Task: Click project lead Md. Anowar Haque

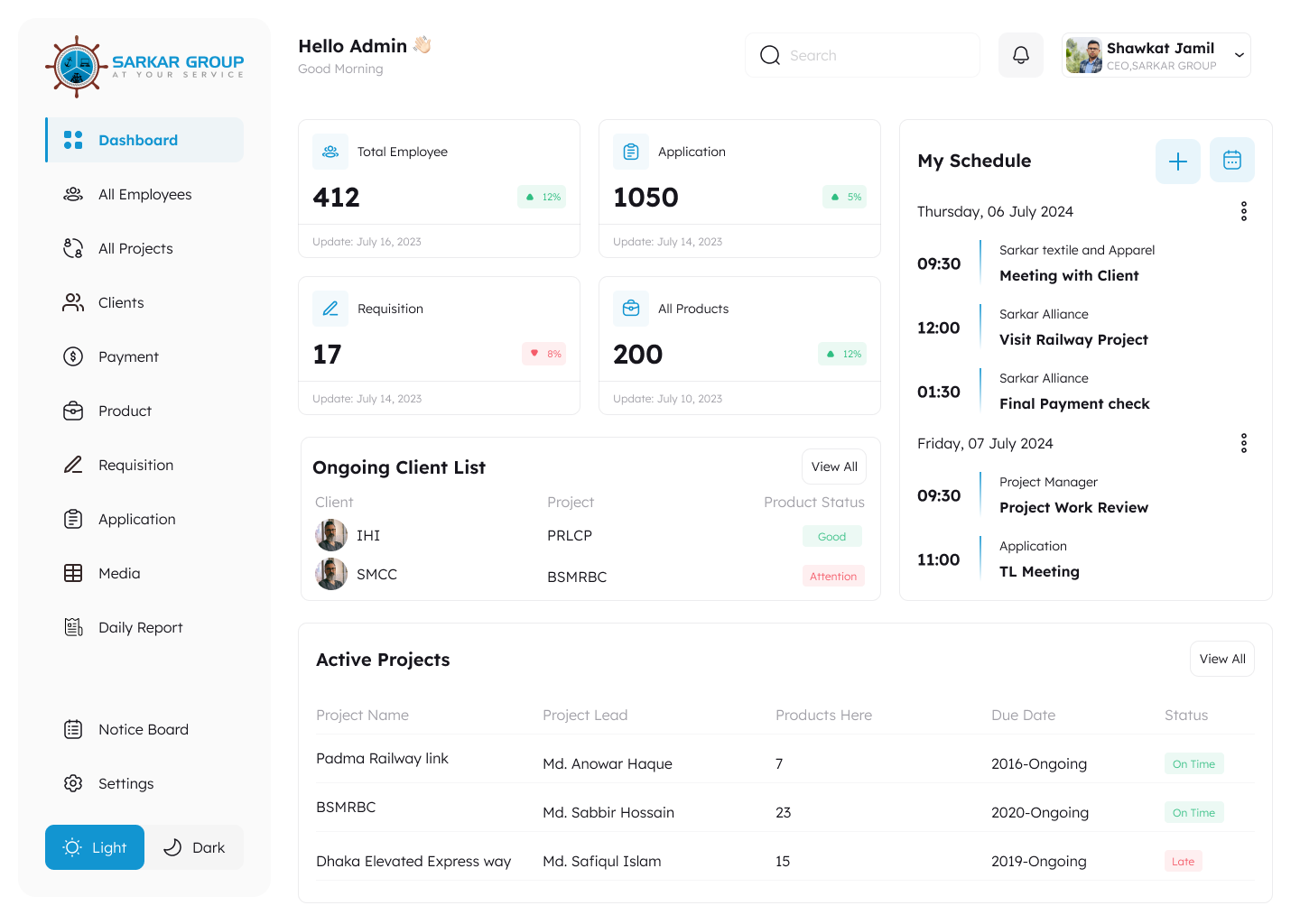Action: pyautogui.click(x=608, y=763)
